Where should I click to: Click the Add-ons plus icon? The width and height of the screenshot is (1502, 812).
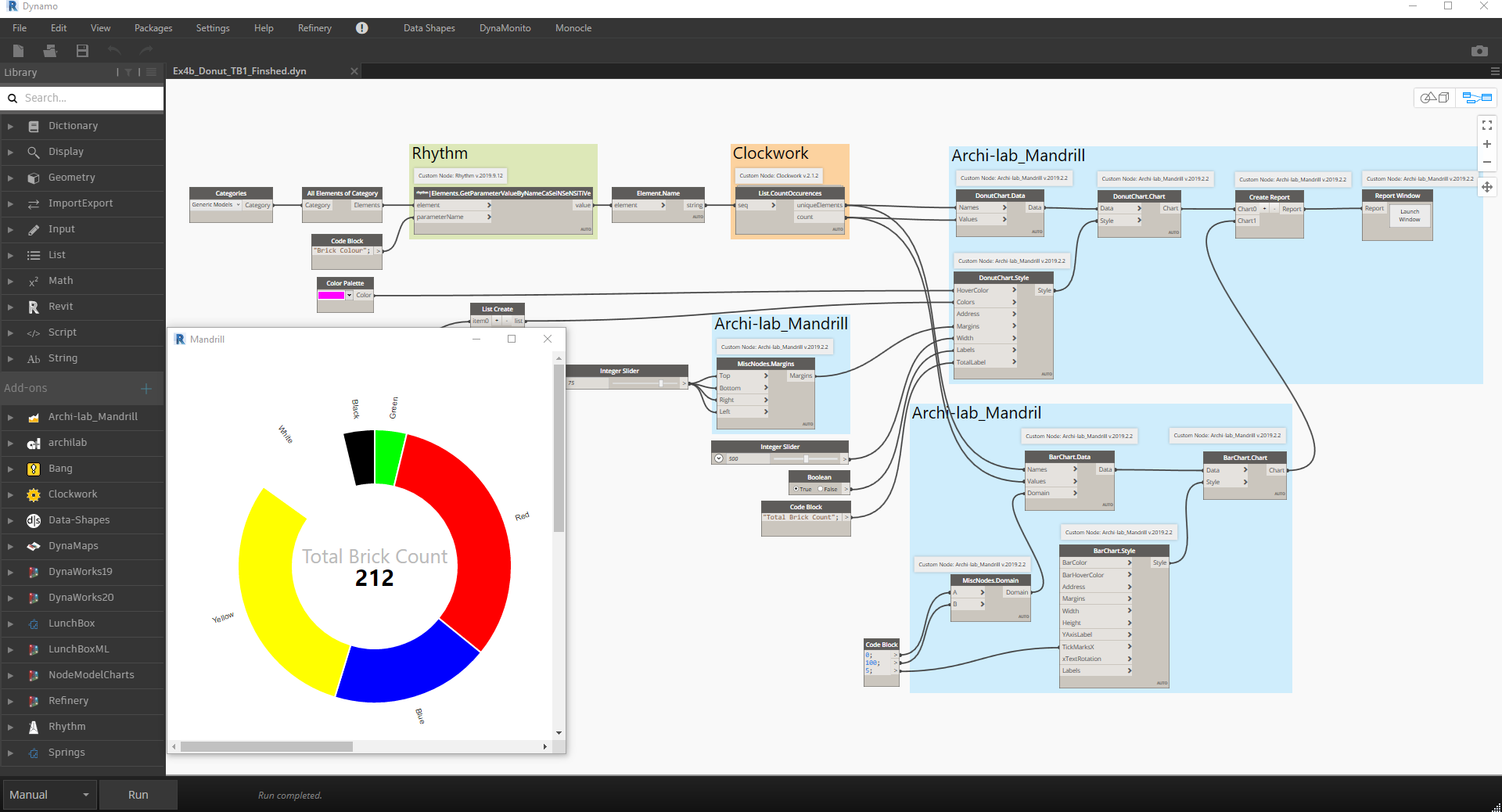point(146,389)
